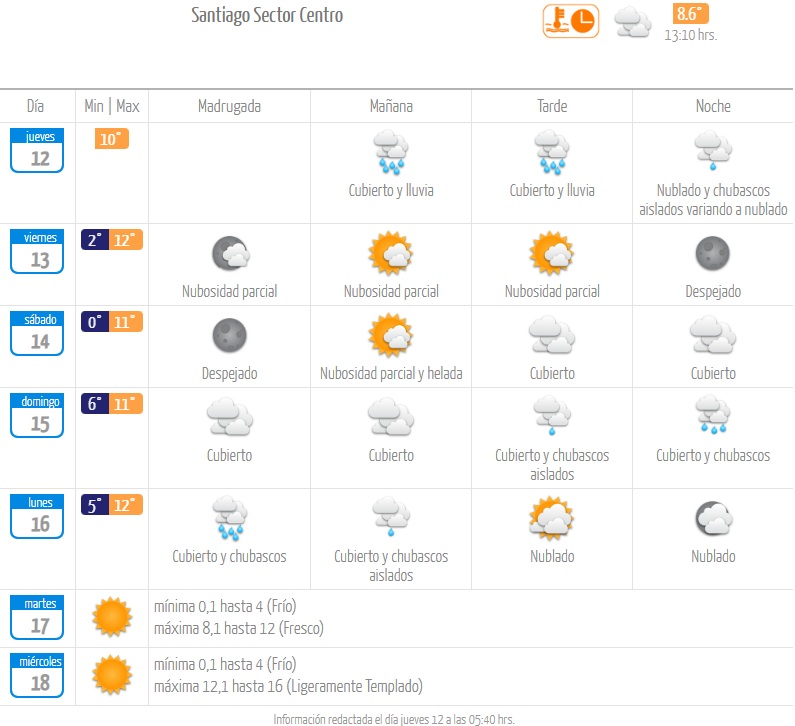The image size is (795, 726).
Task: Select the jueves 12 date badge
Action: [37, 151]
